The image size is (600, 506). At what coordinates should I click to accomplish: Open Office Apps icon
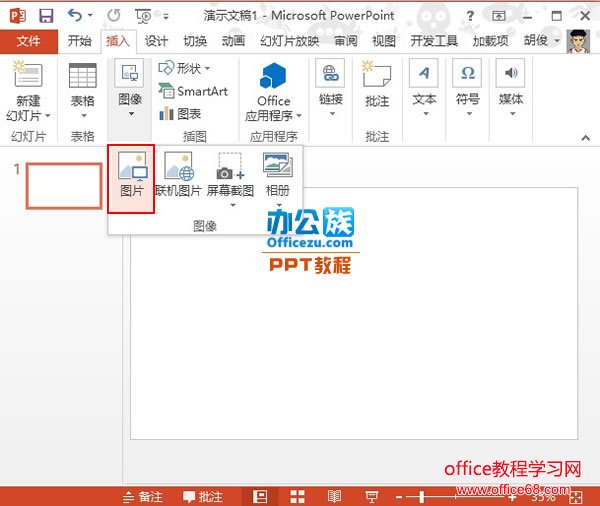pyautogui.click(x=273, y=75)
